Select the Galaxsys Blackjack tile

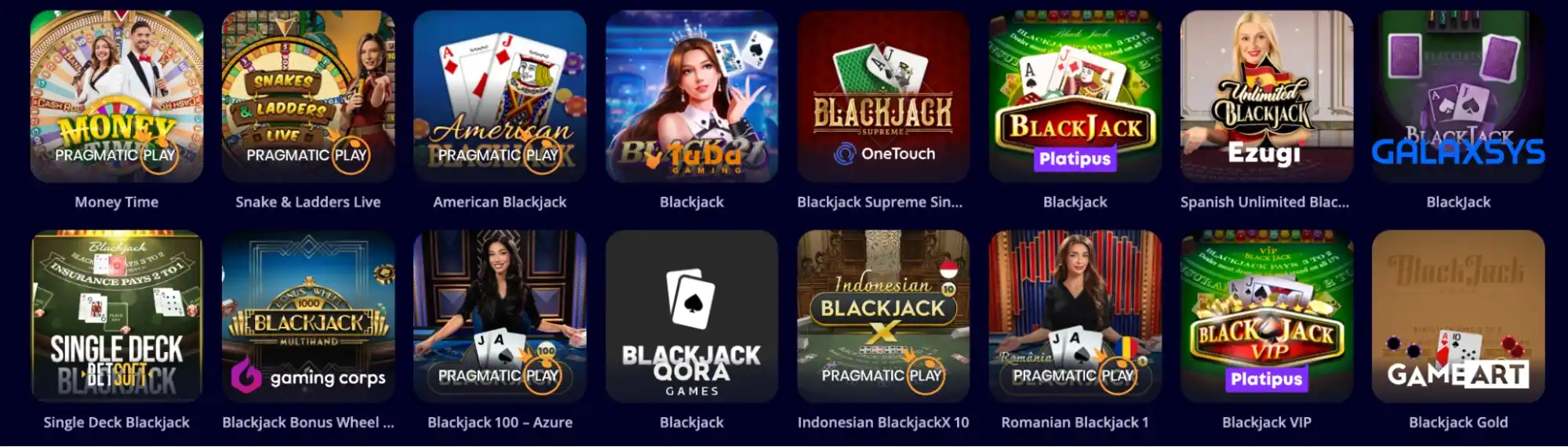tap(1458, 96)
